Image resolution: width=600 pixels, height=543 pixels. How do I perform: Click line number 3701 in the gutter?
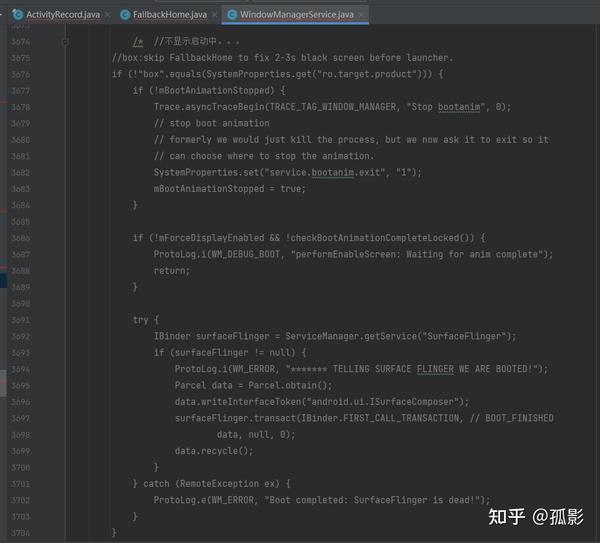(x=20, y=484)
